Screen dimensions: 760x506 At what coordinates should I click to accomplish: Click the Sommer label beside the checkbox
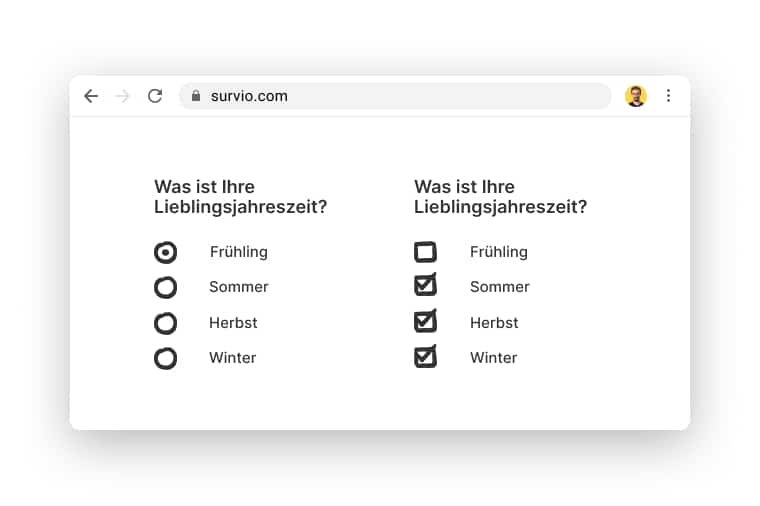point(500,287)
